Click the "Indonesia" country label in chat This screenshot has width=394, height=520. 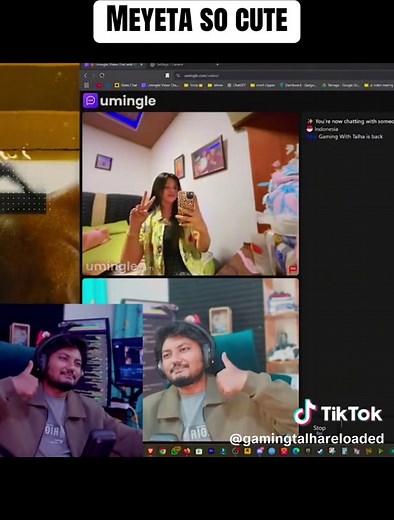(326, 129)
